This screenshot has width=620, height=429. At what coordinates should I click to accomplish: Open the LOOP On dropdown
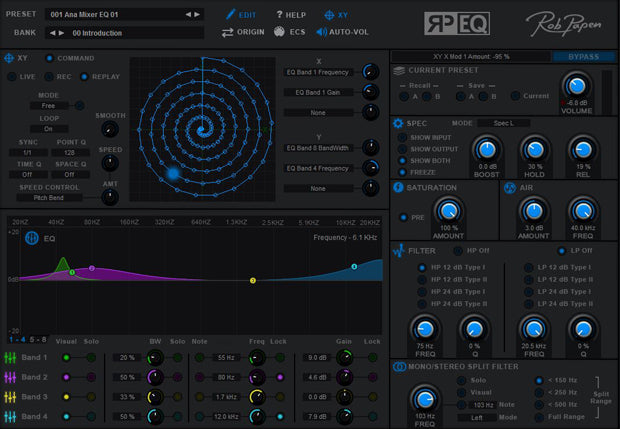[x=48, y=129]
